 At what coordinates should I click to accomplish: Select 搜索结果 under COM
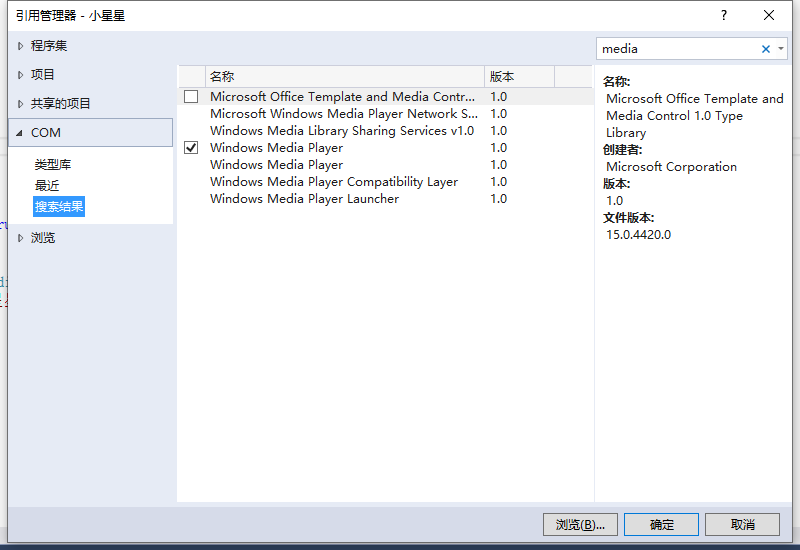59,207
